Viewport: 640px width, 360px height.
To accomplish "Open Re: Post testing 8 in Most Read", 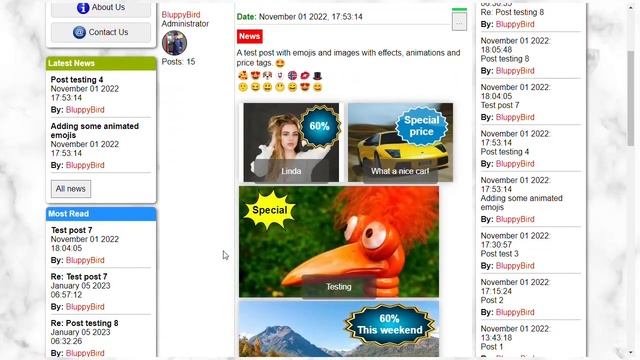I will [84, 323].
